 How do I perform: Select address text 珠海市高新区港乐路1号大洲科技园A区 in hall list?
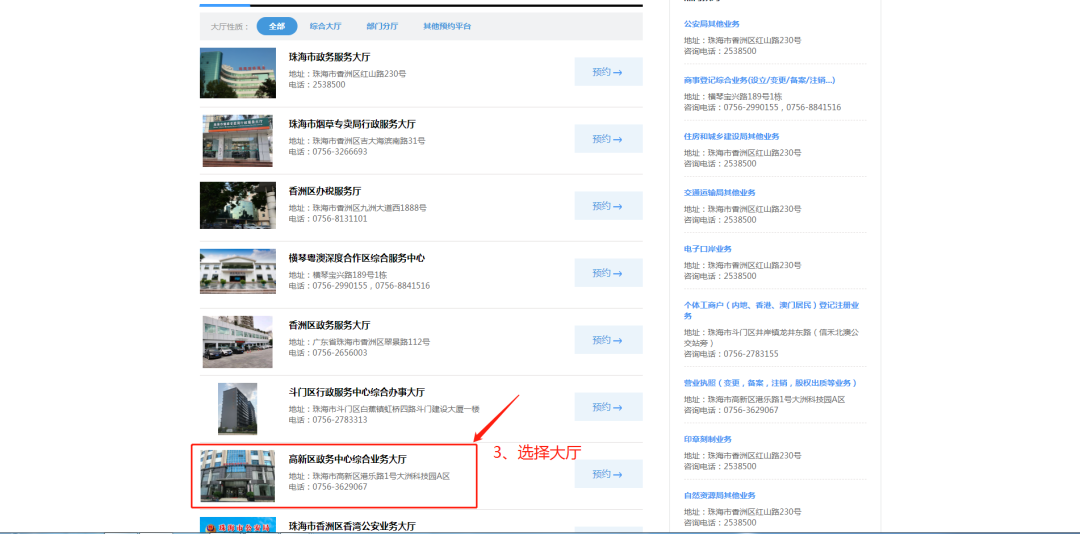(381, 476)
